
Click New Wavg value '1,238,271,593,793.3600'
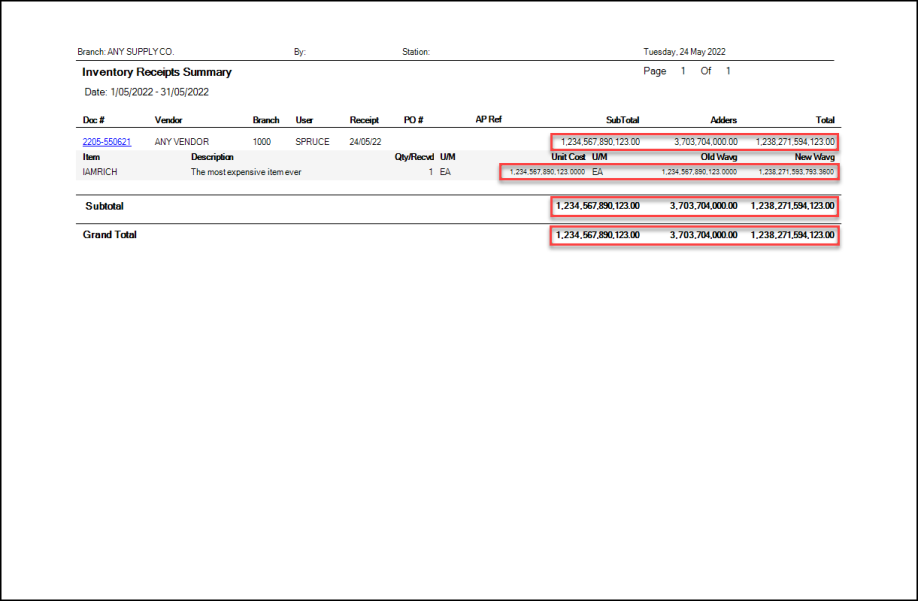(x=796, y=172)
